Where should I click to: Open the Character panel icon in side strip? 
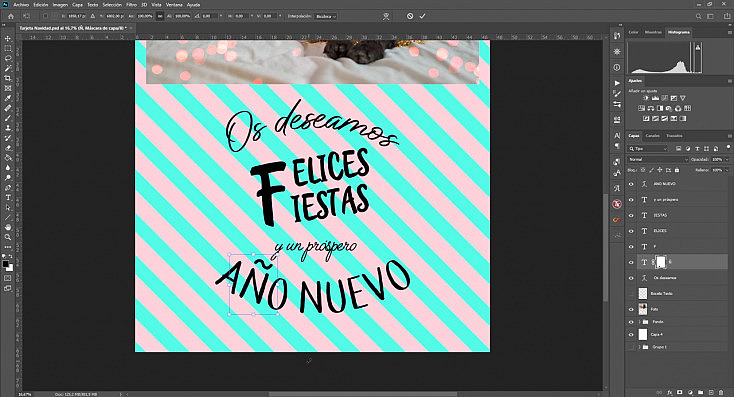pyautogui.click(x=617, y=136)
